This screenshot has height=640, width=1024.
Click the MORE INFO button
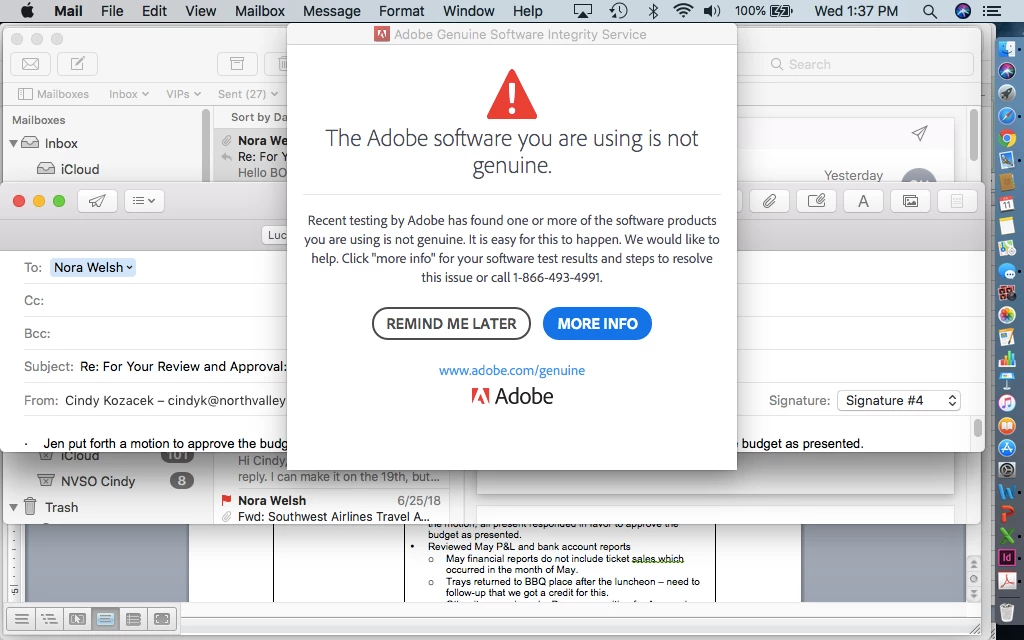[x=598, y=323]
